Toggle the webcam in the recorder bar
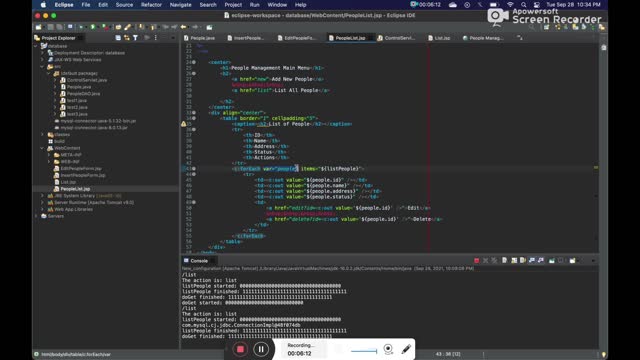 pos(388,349)
